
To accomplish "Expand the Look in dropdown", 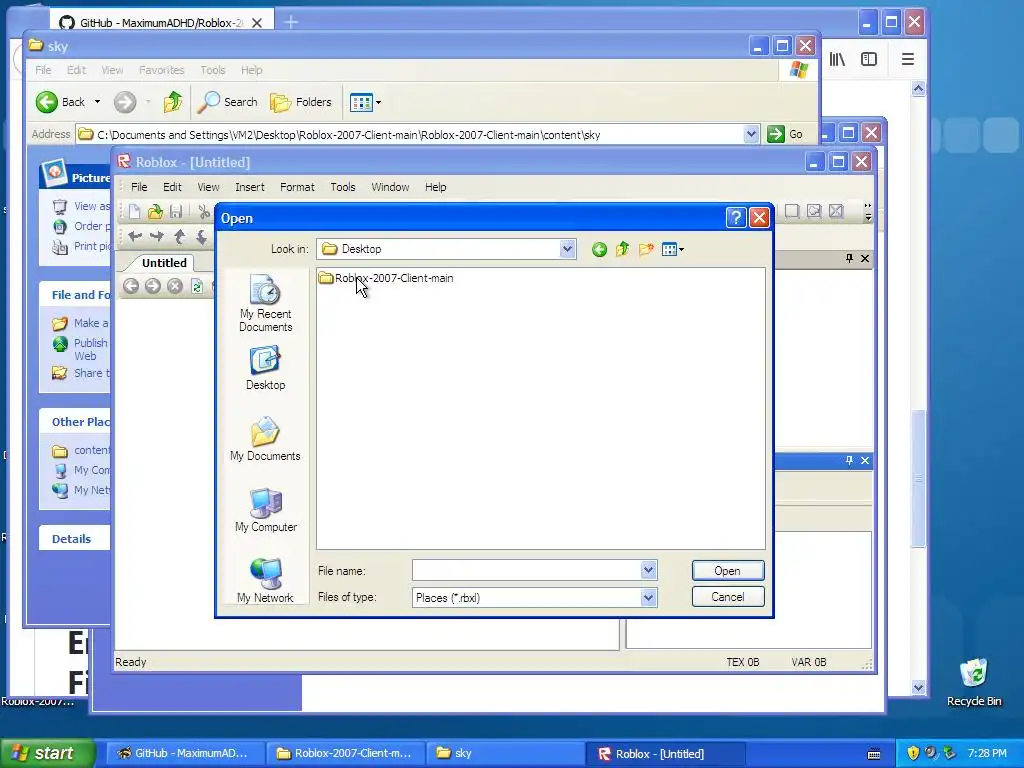I will (567, 249).
